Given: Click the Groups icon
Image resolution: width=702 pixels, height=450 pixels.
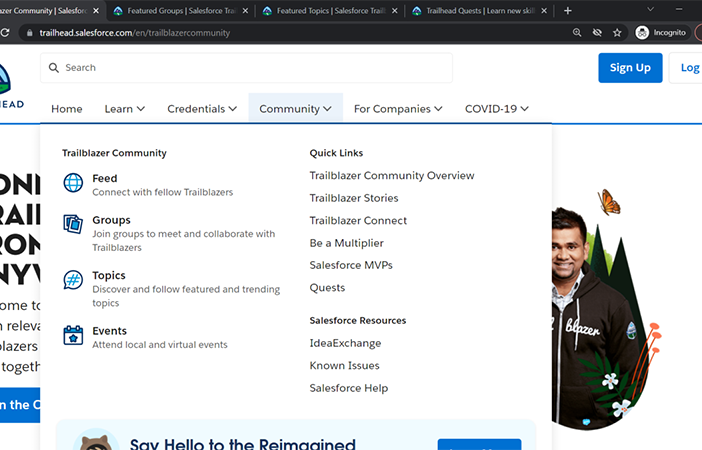Looking at the screenshot, I should click(x=73, y=224).
